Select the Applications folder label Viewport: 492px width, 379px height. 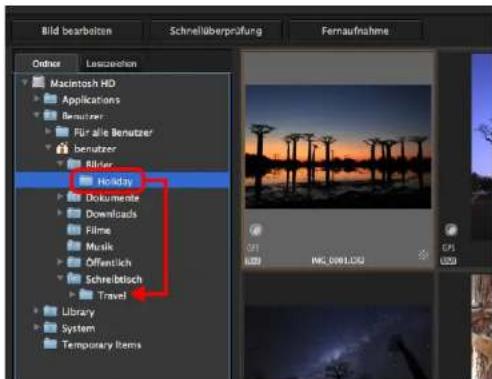pyautogui.click(x=91, y=100)
